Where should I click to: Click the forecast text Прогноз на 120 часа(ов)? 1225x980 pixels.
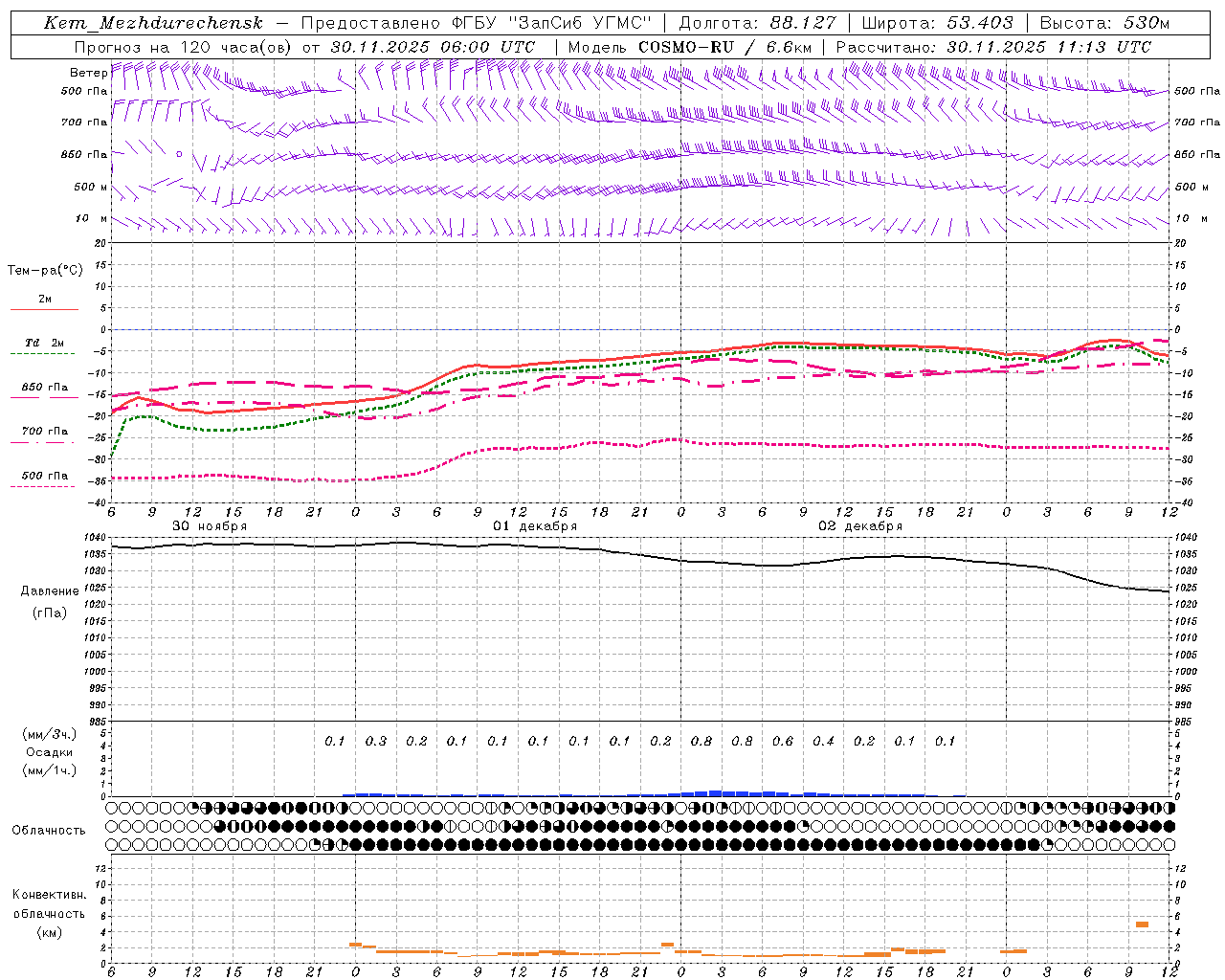tap(184, 47)
